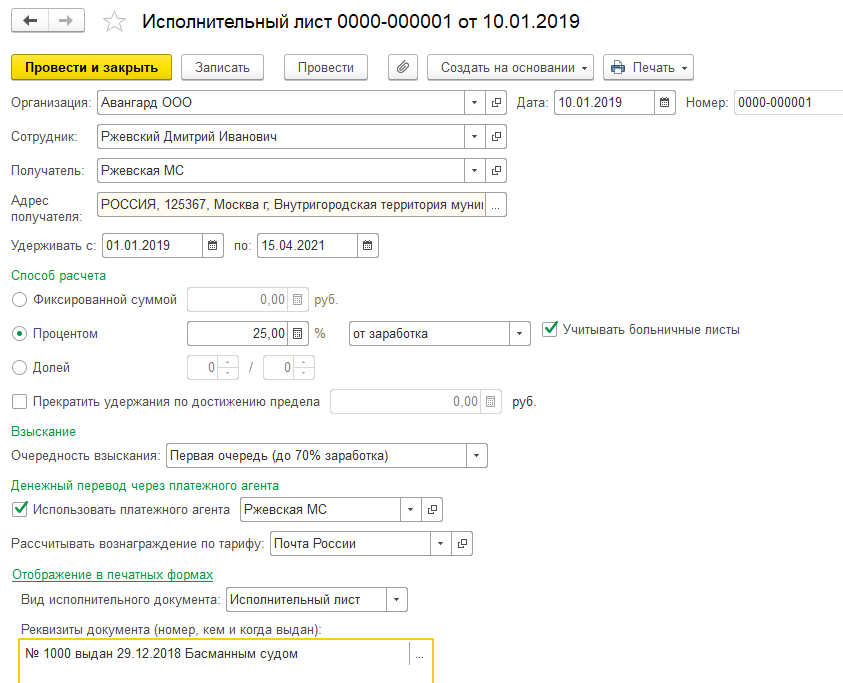
Task: Expand the payment agent dropdown arrow
Action: click(410, 509)
